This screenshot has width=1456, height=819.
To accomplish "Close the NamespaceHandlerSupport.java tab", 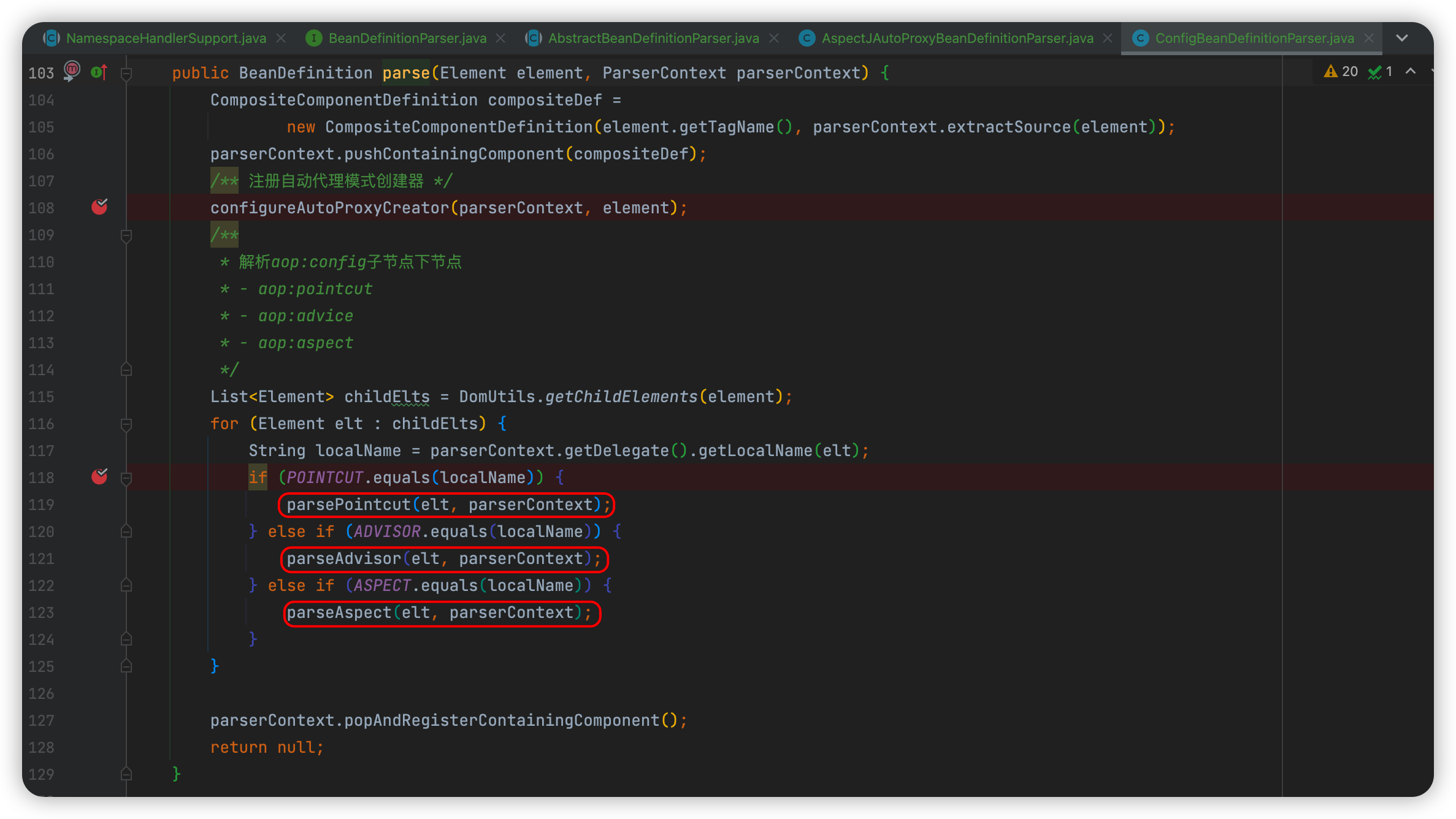I will tap(281, 38).
